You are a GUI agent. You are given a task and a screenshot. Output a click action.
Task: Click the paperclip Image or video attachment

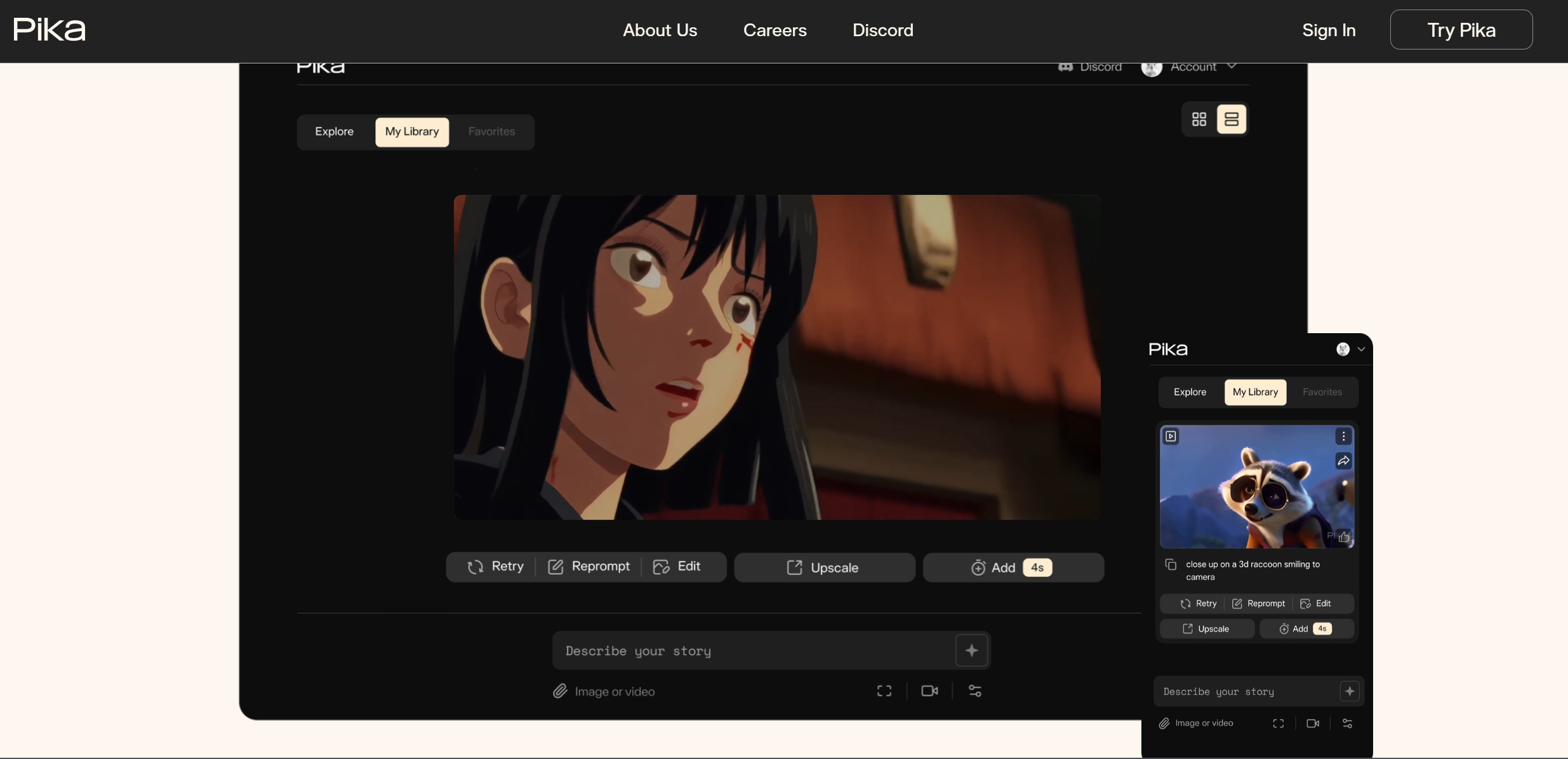coord(560,691)
